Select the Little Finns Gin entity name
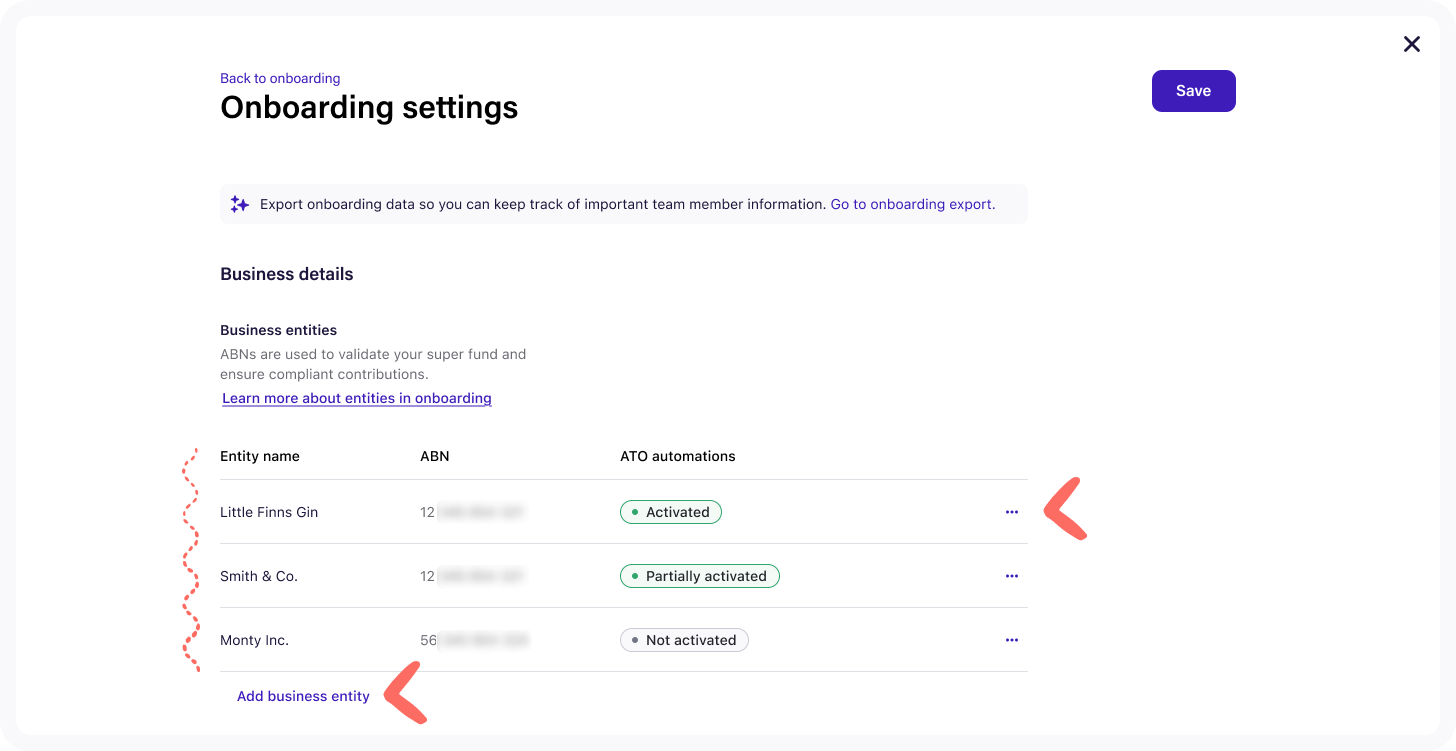Viewport: 1456px width, 751px height. click(269, 512)
